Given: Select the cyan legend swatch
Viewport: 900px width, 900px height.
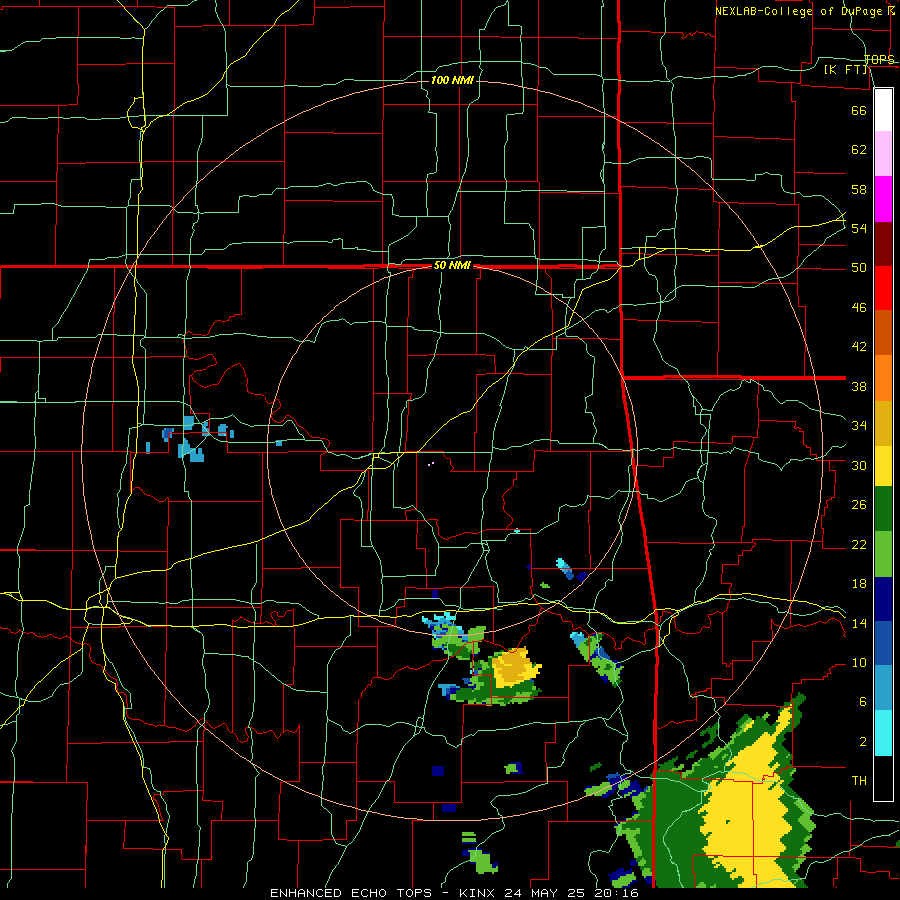Looking at the screenshot, I should pyautogui.click(x=883, y=733).
